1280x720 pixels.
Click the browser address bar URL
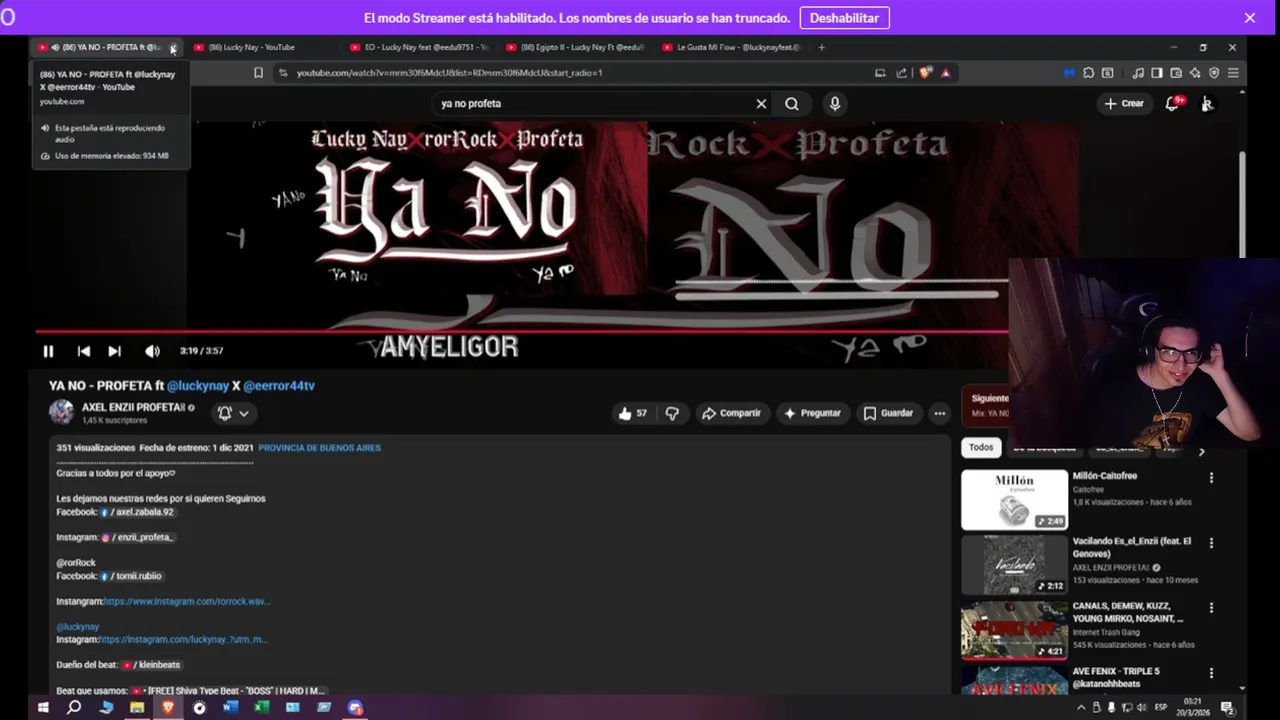(449, 73)
